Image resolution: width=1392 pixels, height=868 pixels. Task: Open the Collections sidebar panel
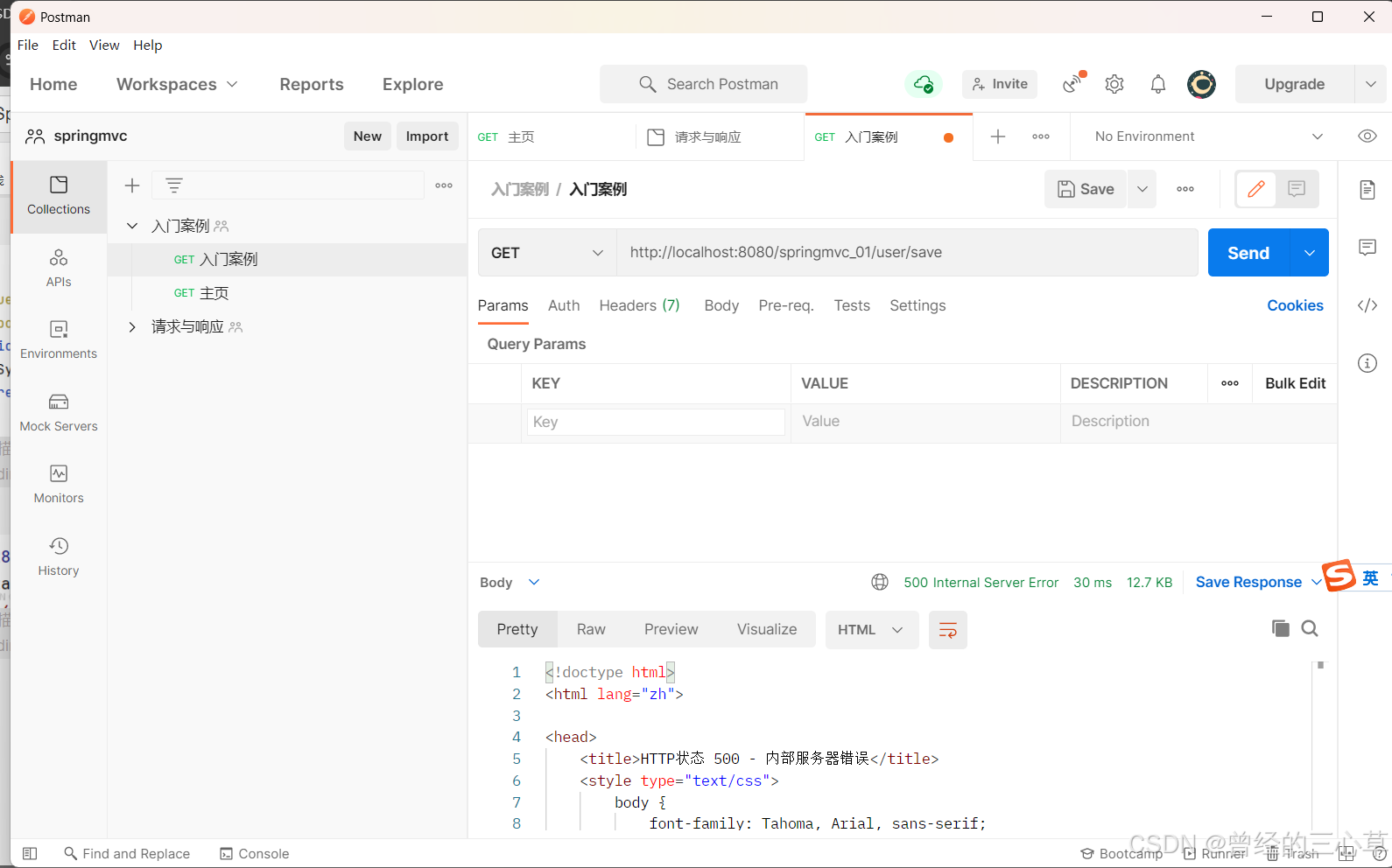[59, 196]
